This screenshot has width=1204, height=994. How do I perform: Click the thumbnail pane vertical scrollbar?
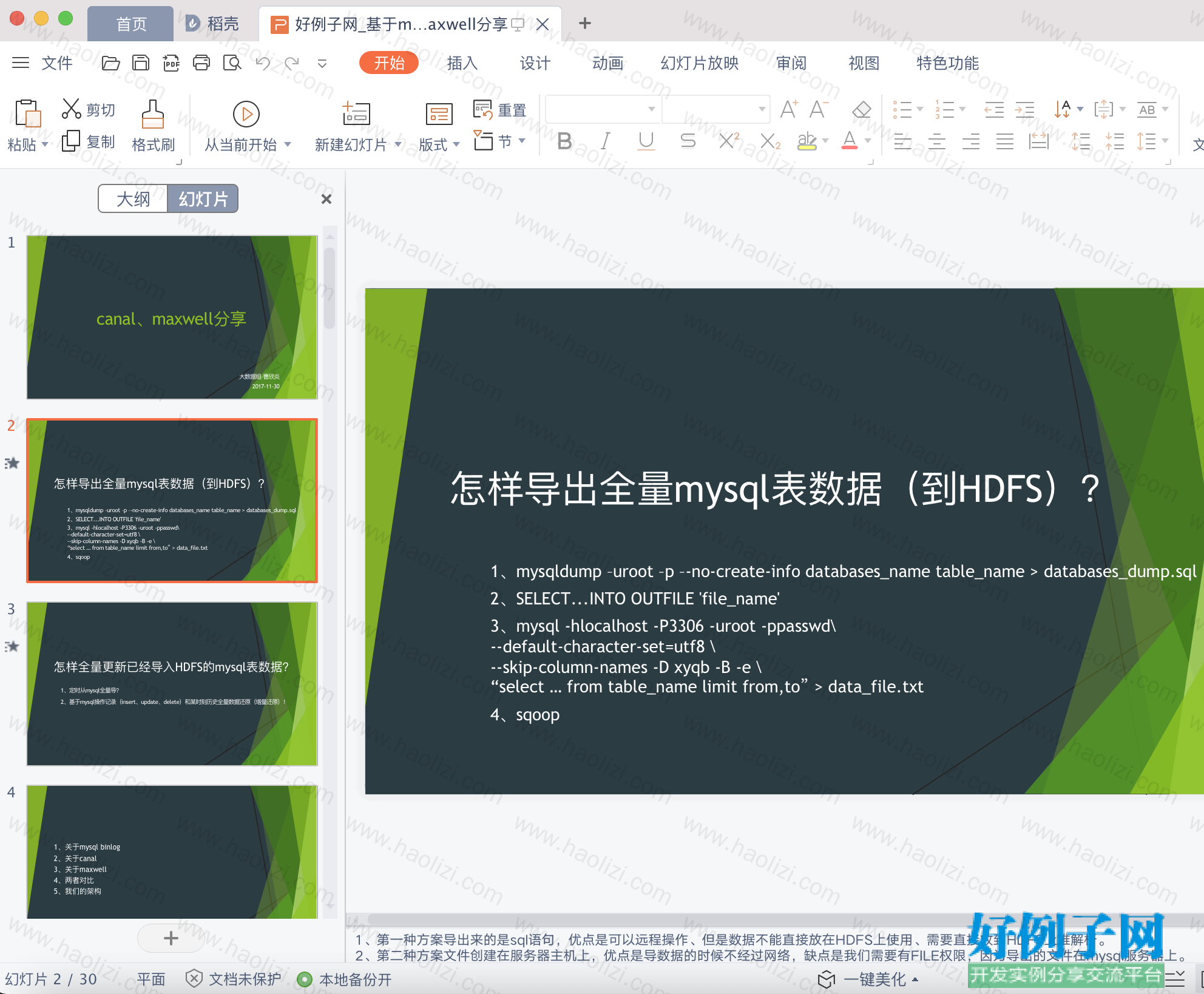[330, 288]
